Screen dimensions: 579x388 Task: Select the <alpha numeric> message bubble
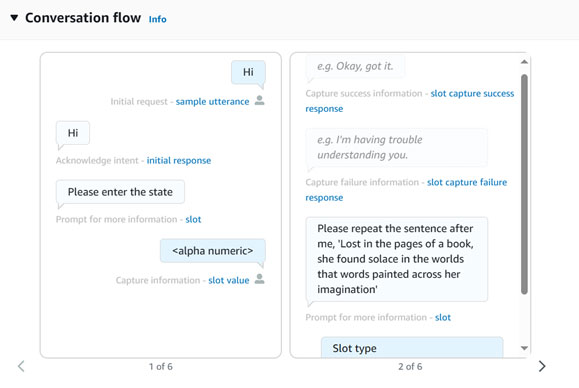click(213, 251)
